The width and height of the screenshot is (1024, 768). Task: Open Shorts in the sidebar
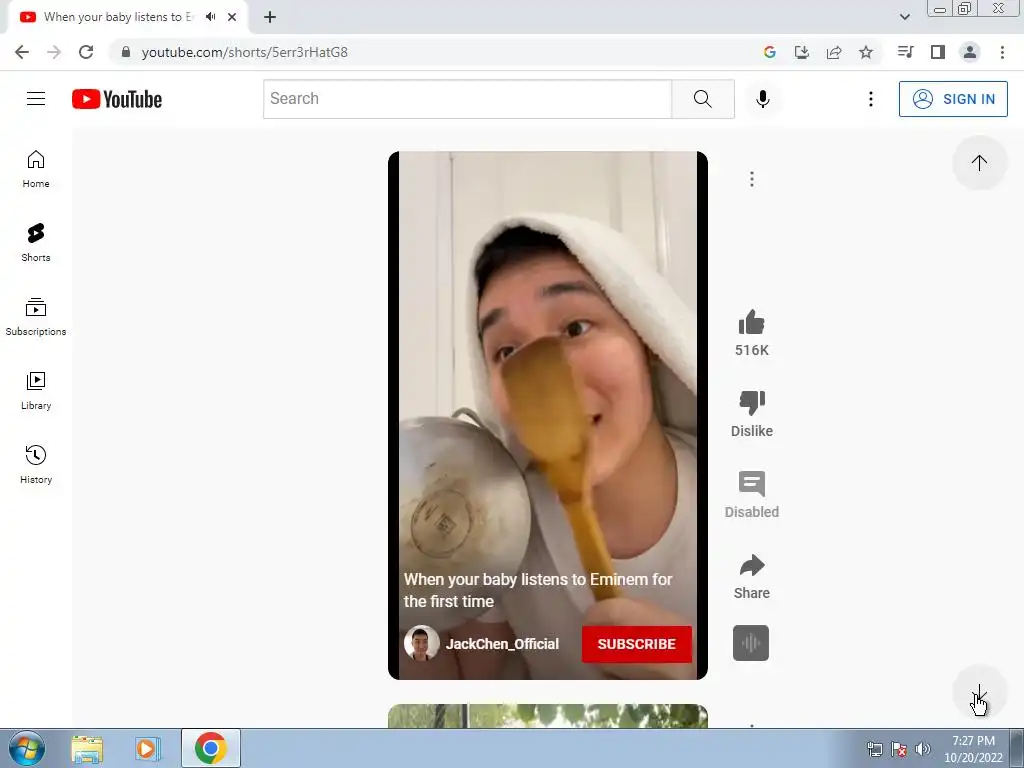point(36,243)
